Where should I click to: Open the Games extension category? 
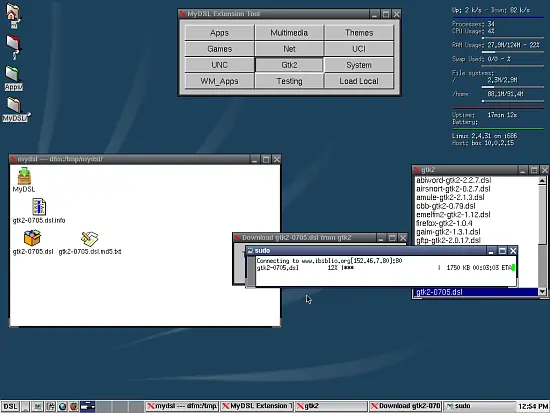[220, 49]
